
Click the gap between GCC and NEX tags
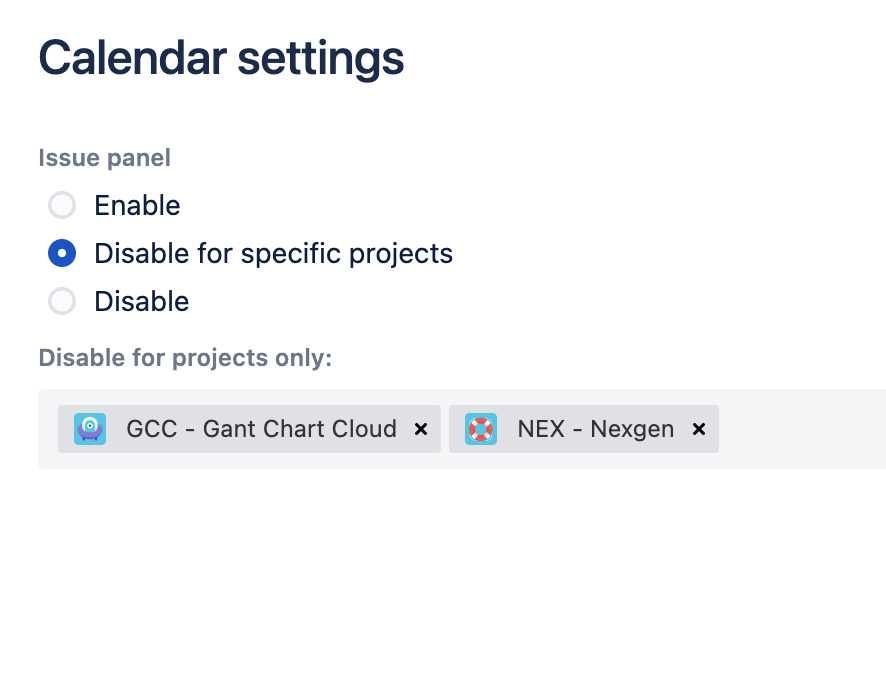pyautogui.click(x=445, y=429)
